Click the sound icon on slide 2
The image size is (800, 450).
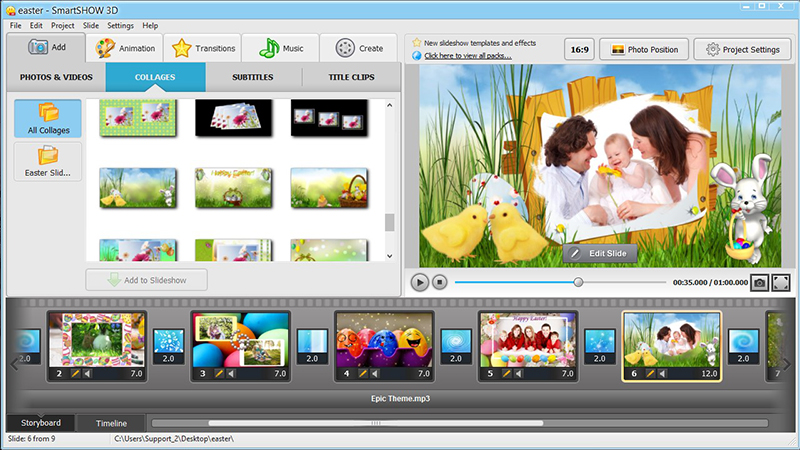click(x=87, y=373)
